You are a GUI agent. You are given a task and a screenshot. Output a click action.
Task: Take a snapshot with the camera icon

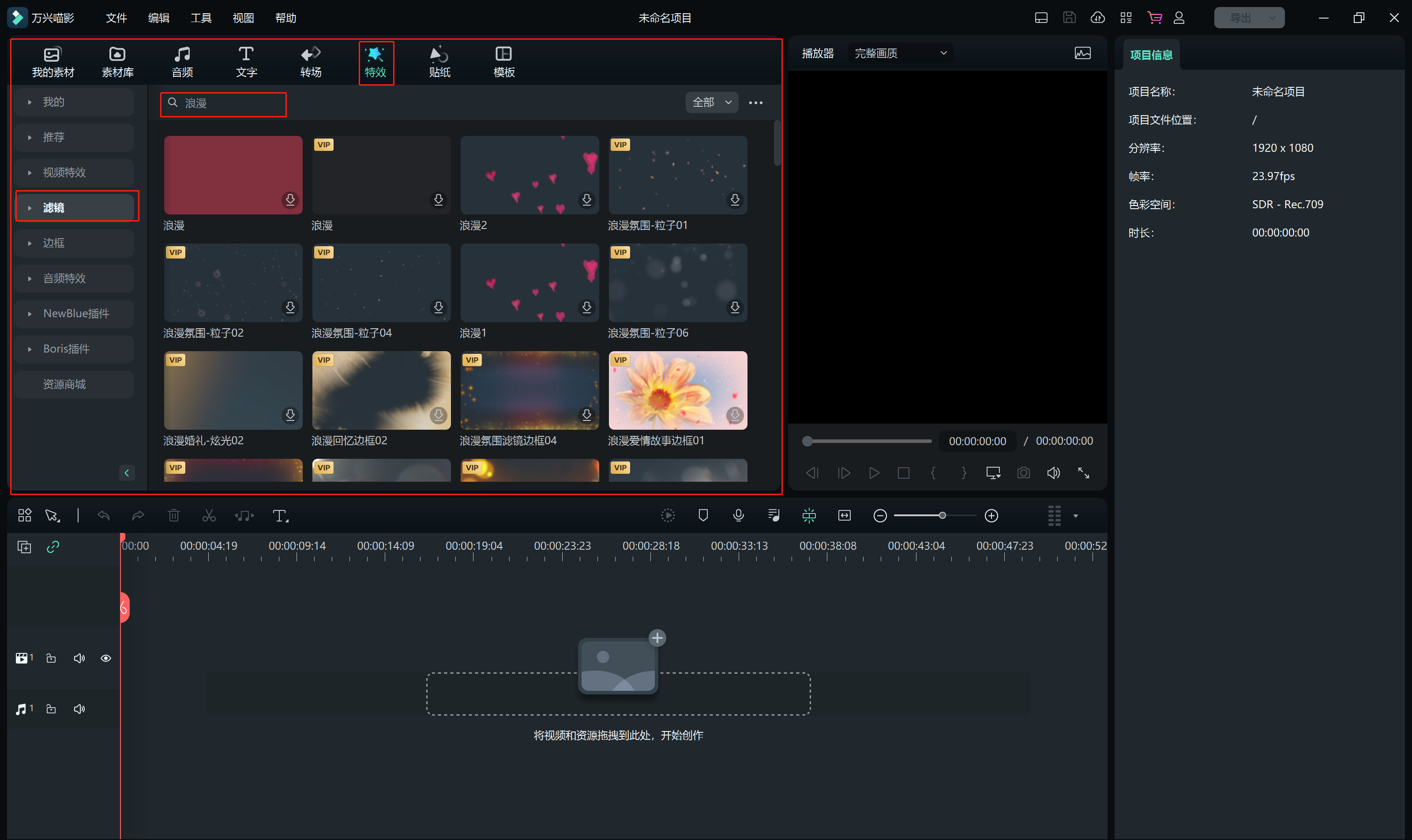[1023, 472]
